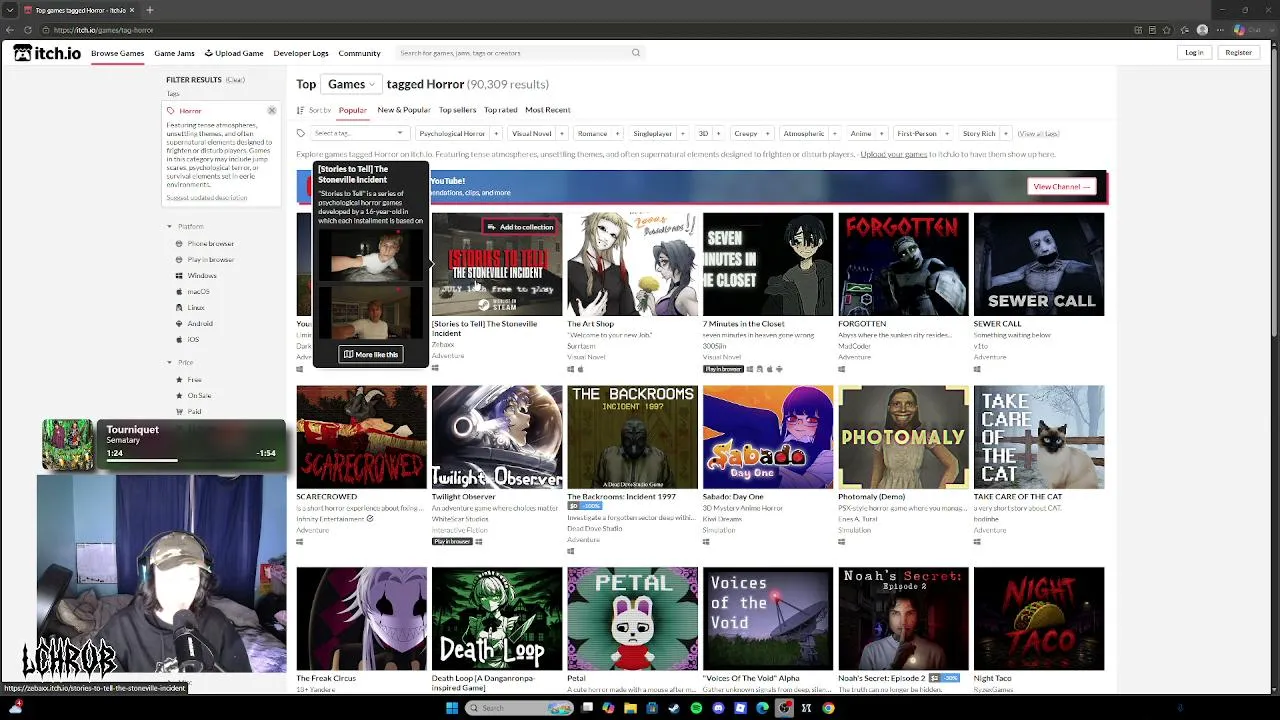
Task: Add Anime tag with its plus button
Action: tap(881, 134)
